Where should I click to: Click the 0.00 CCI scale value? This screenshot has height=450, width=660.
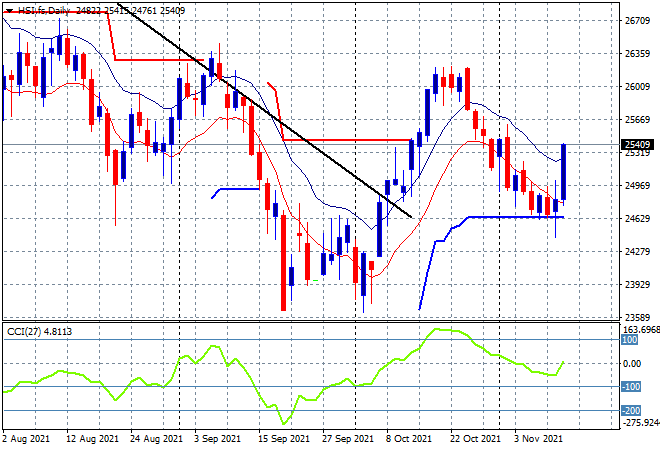[632, 363]
